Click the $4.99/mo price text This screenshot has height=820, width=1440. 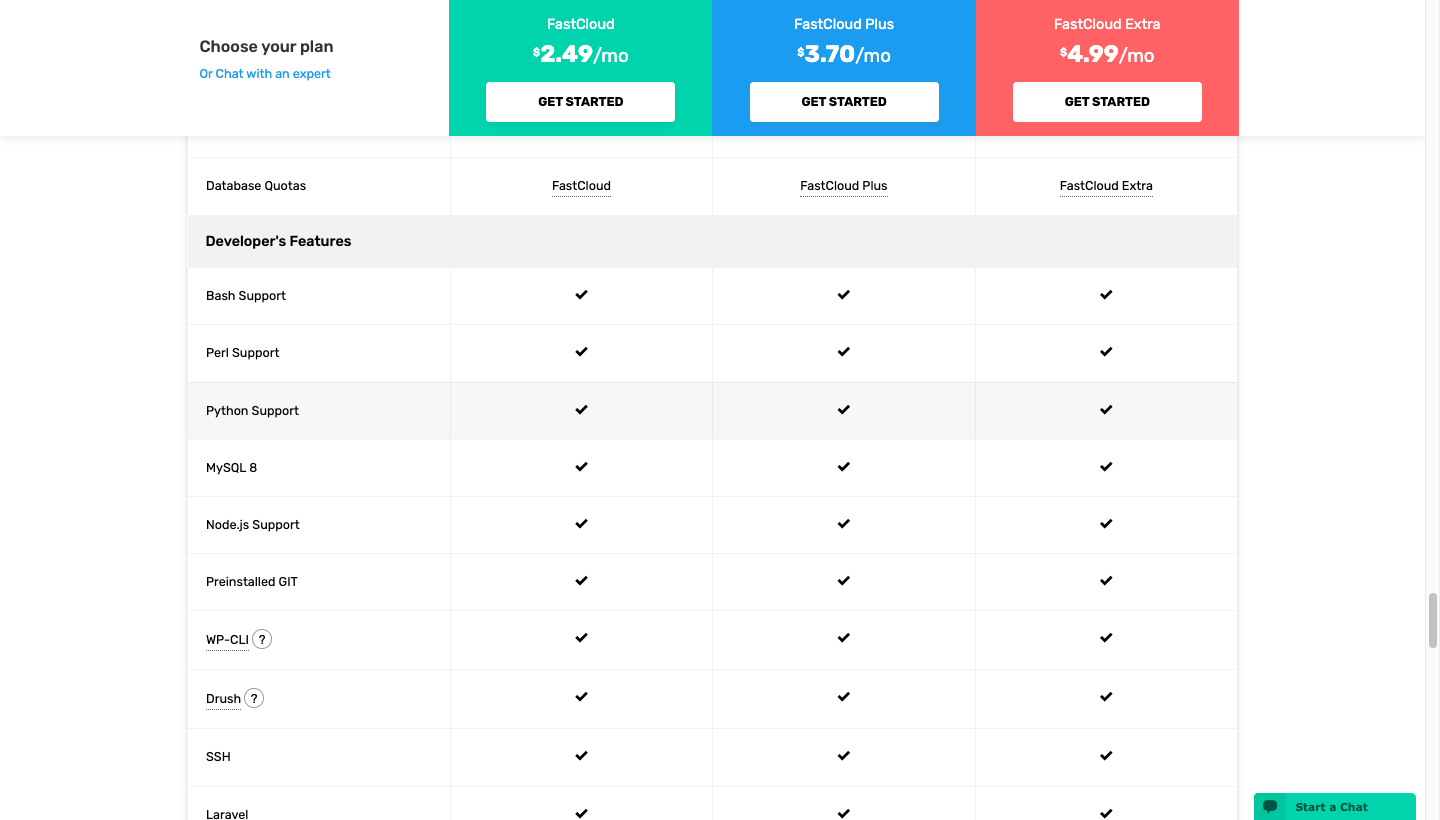coord(1107,54)
